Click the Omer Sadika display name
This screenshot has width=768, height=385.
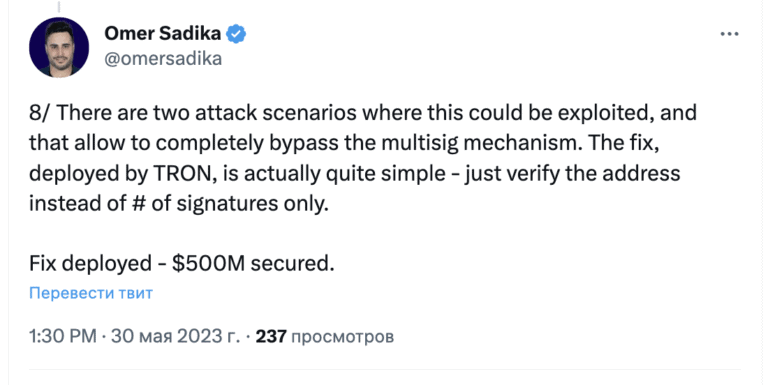pos(163,33)
